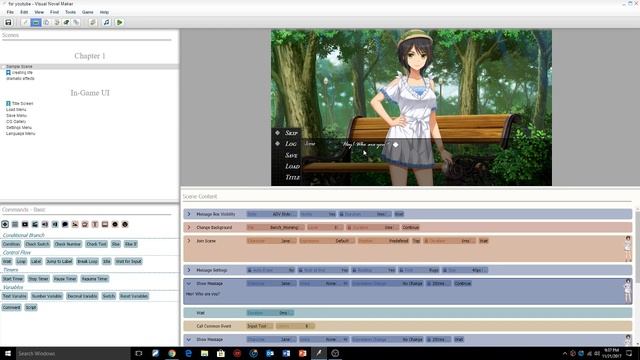This screenshot has height=360, width=640.
Task: Click the highlighted blue toolbar icon
Action: [x=36, y=22]
